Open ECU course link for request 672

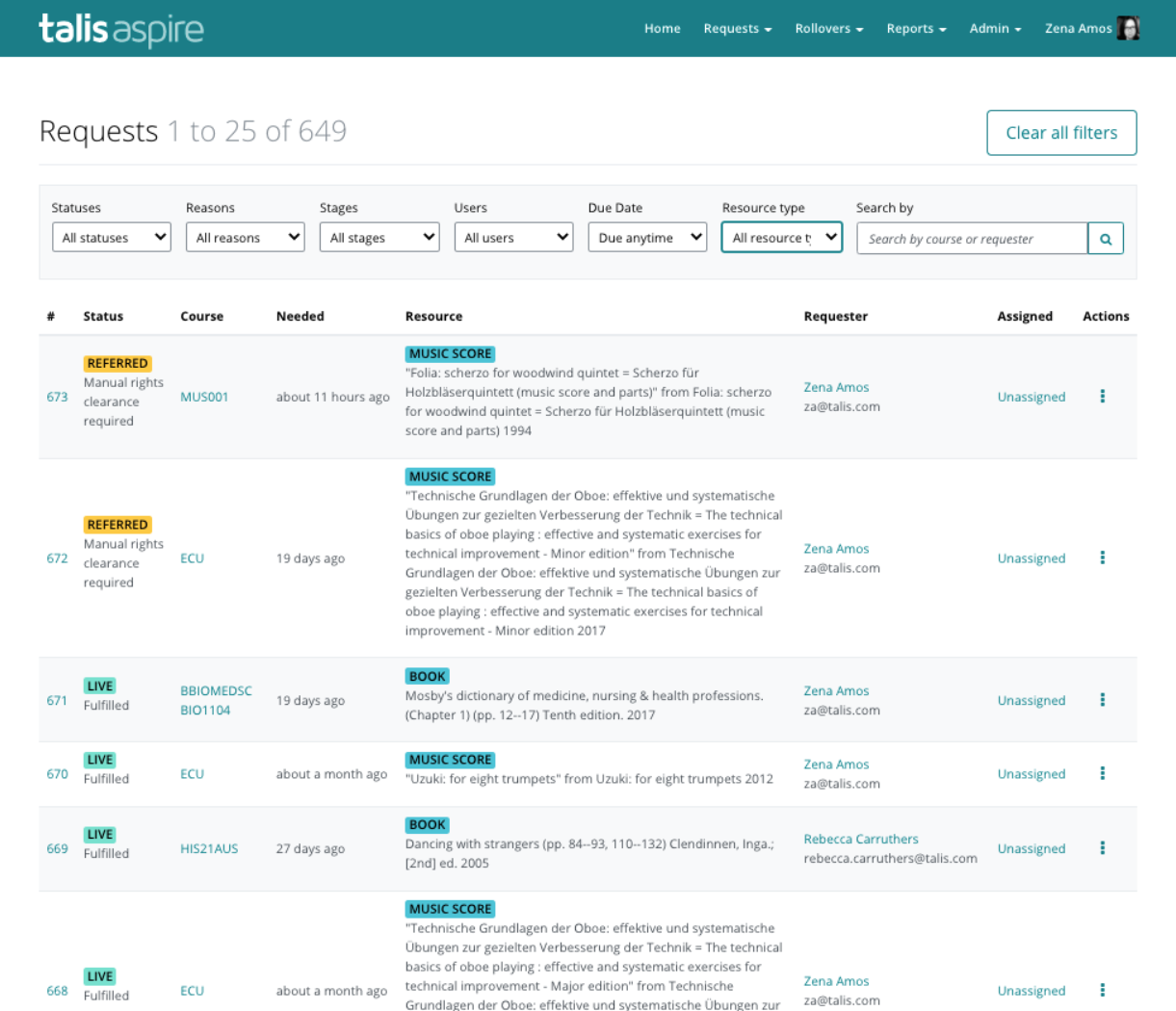[x=192, y=558]
